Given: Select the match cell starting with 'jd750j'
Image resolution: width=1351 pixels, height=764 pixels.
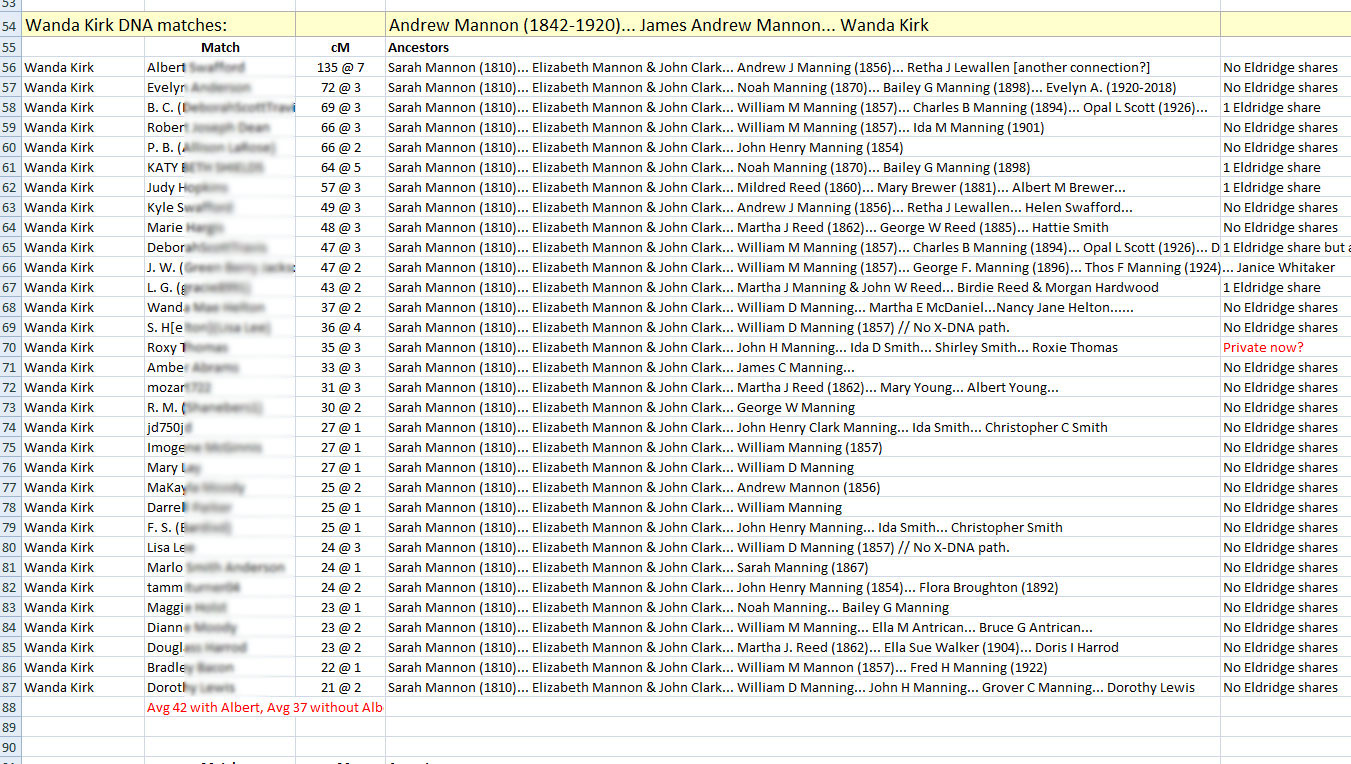Looking at the screenshot, I should coord(220,427).
